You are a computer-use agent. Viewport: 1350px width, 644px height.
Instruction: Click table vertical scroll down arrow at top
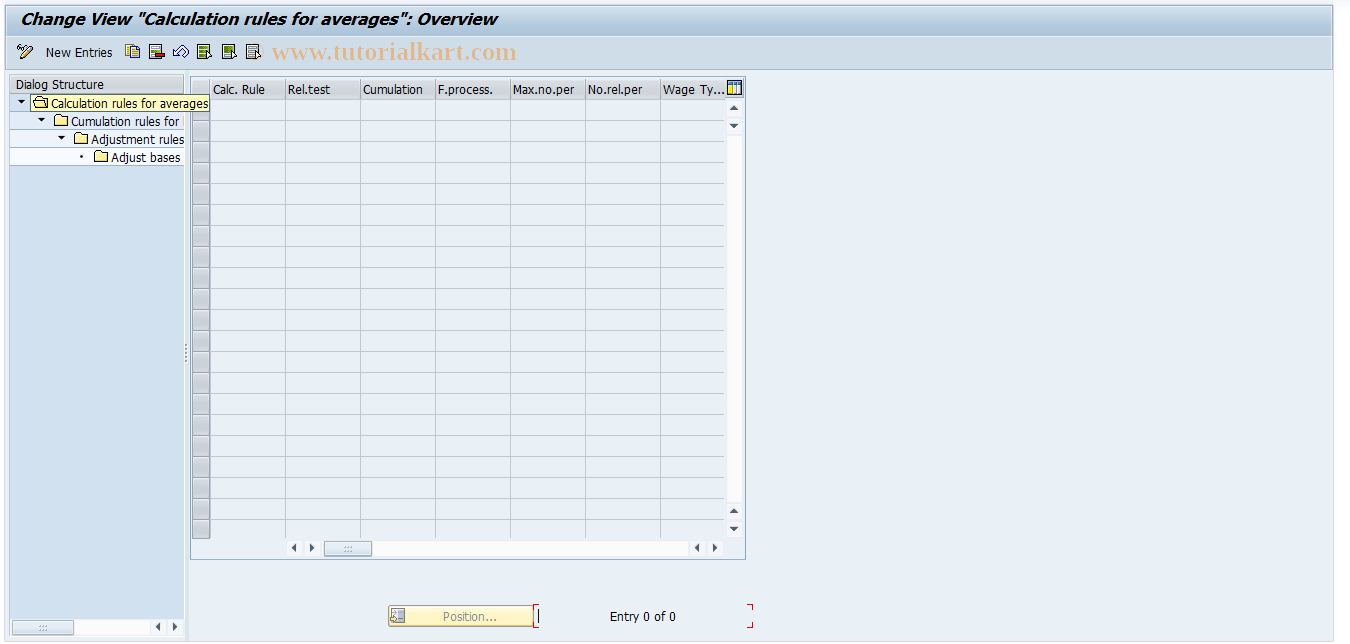[x=734, y=125]
